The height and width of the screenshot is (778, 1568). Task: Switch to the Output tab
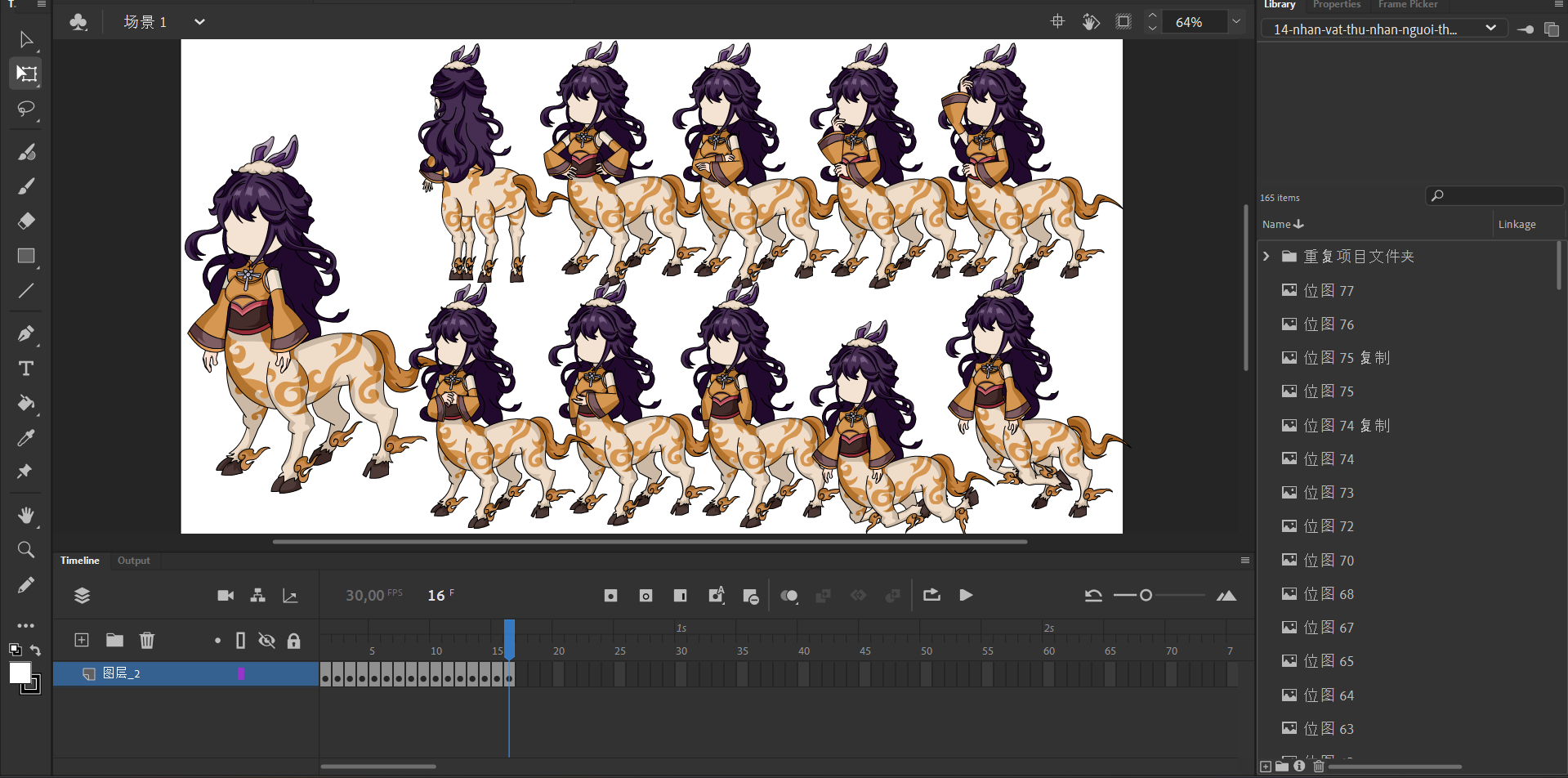[x=133, y=561]
